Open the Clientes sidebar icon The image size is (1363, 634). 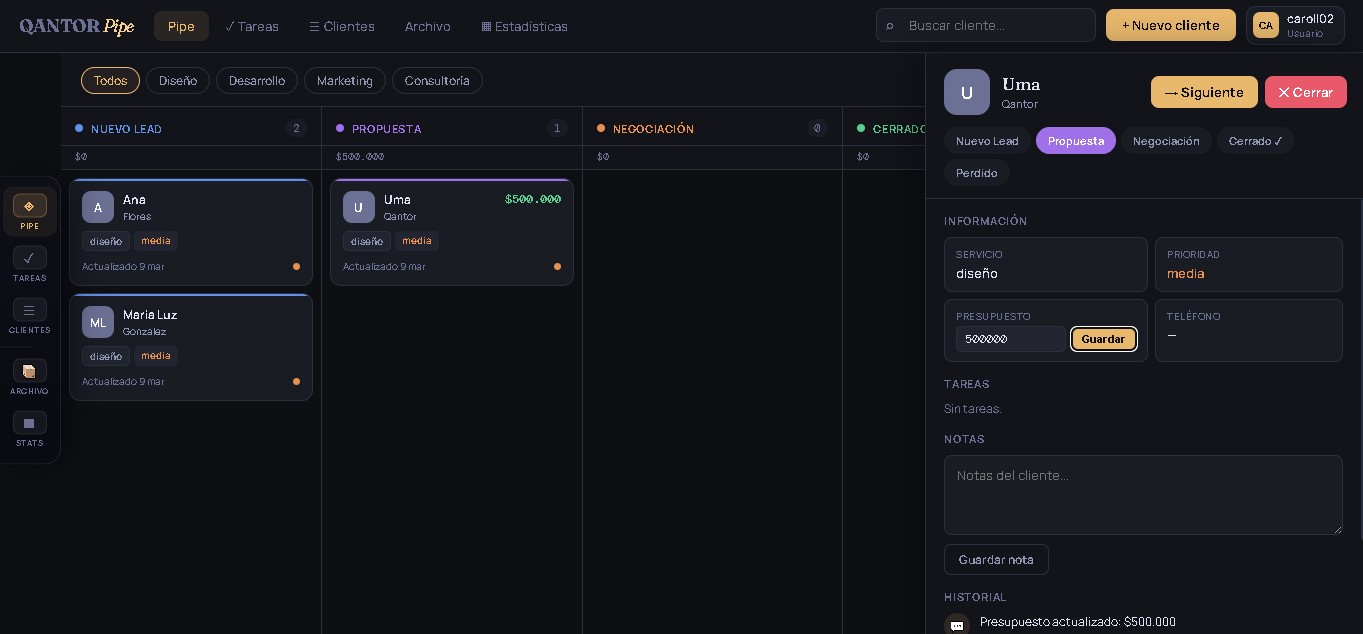click(x=29, y=310)
